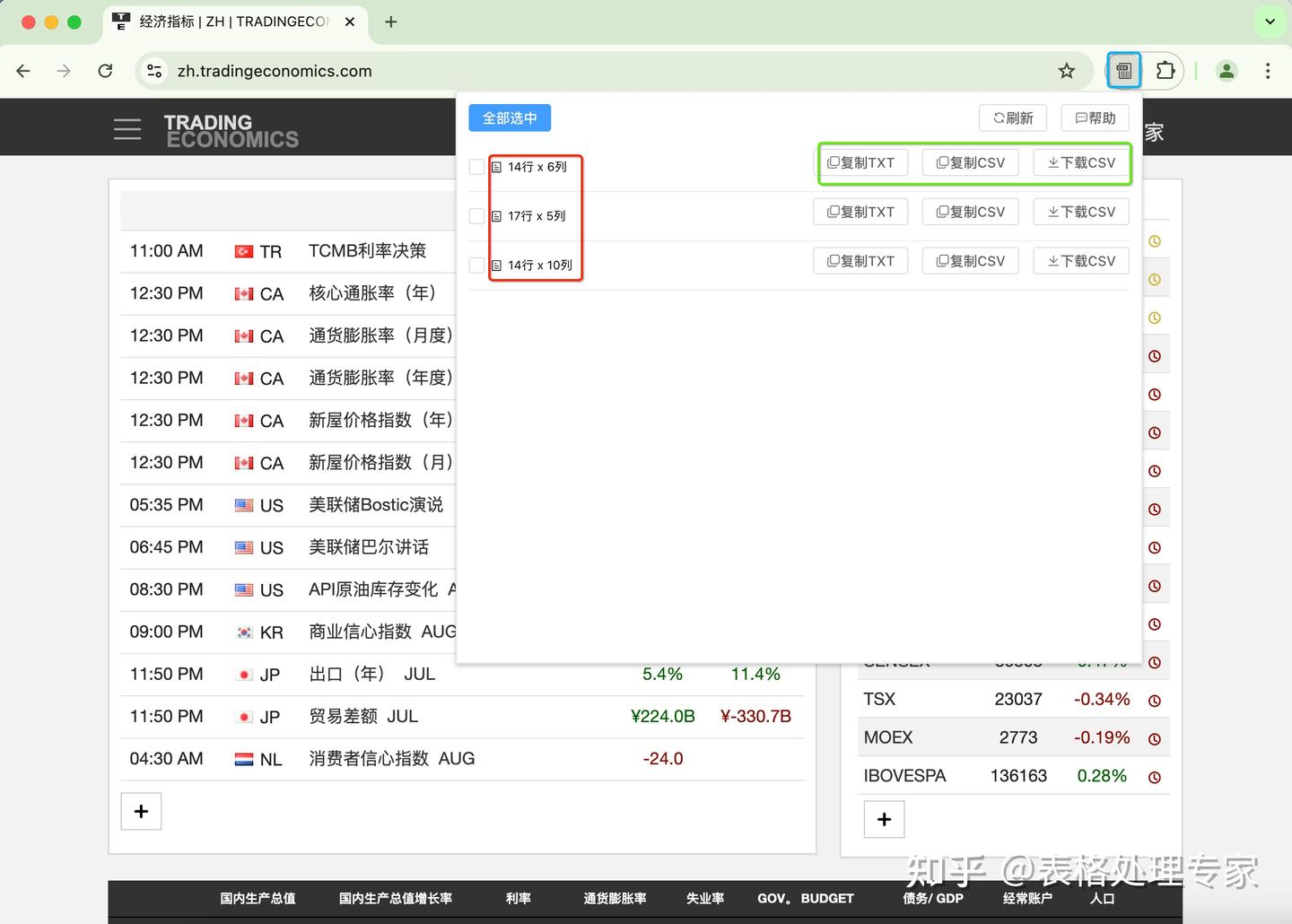Download CSV for the 14行 x 6列 table
The width and height of the screenshot is (1292, 924).
pyautogui.click(x=1081, y=162)
